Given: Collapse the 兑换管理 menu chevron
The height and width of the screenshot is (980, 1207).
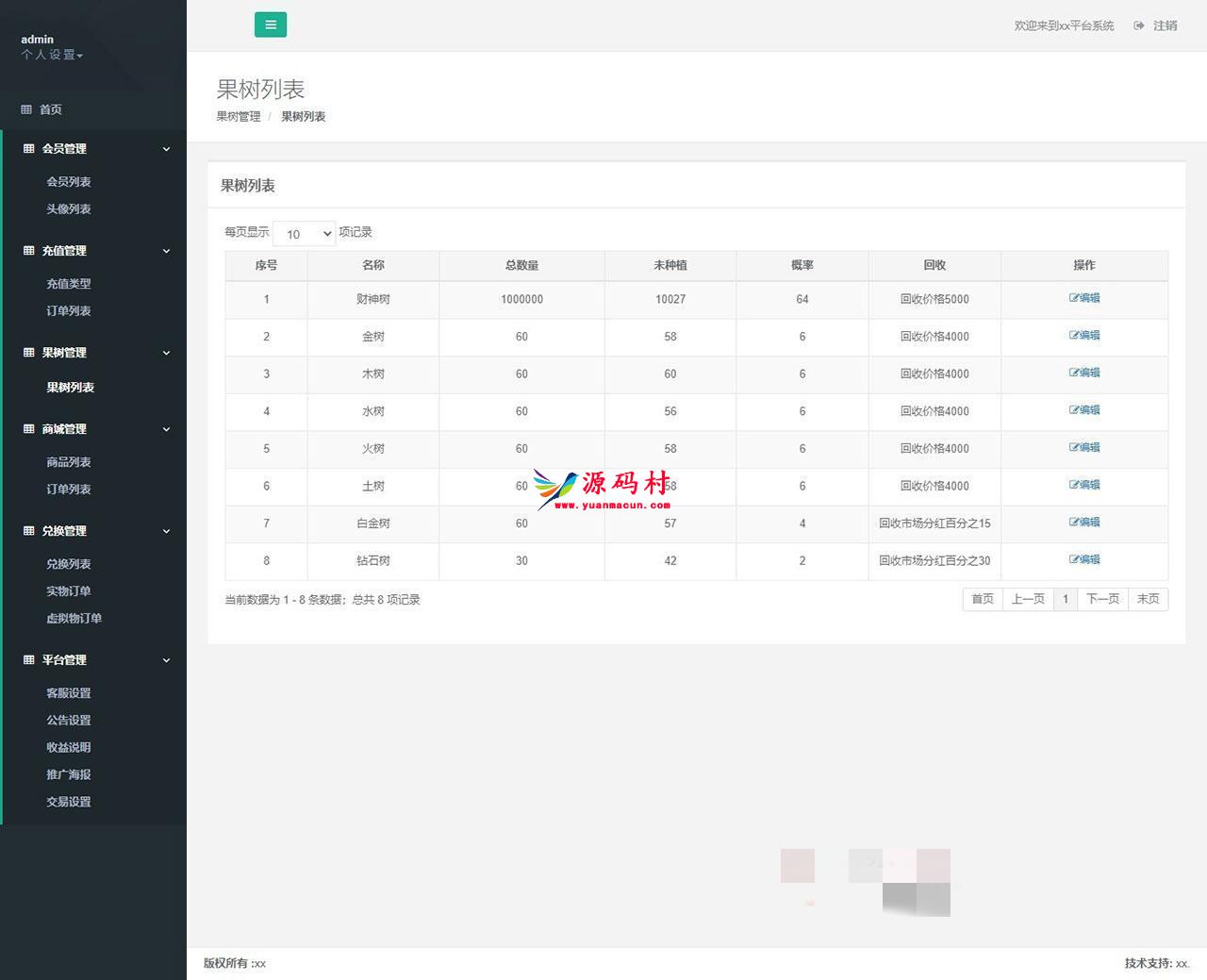Looking at the screenshot, I should [167, 531].
